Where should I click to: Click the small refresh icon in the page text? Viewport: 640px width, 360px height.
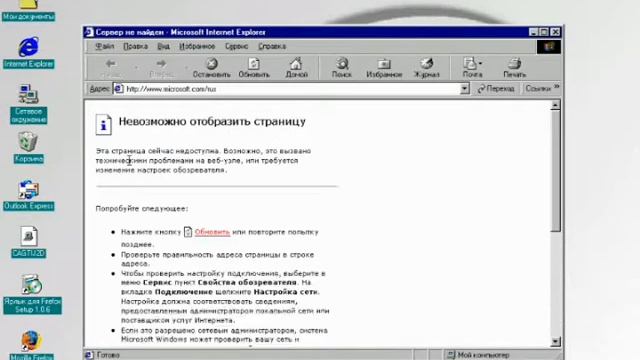(188, 232)
